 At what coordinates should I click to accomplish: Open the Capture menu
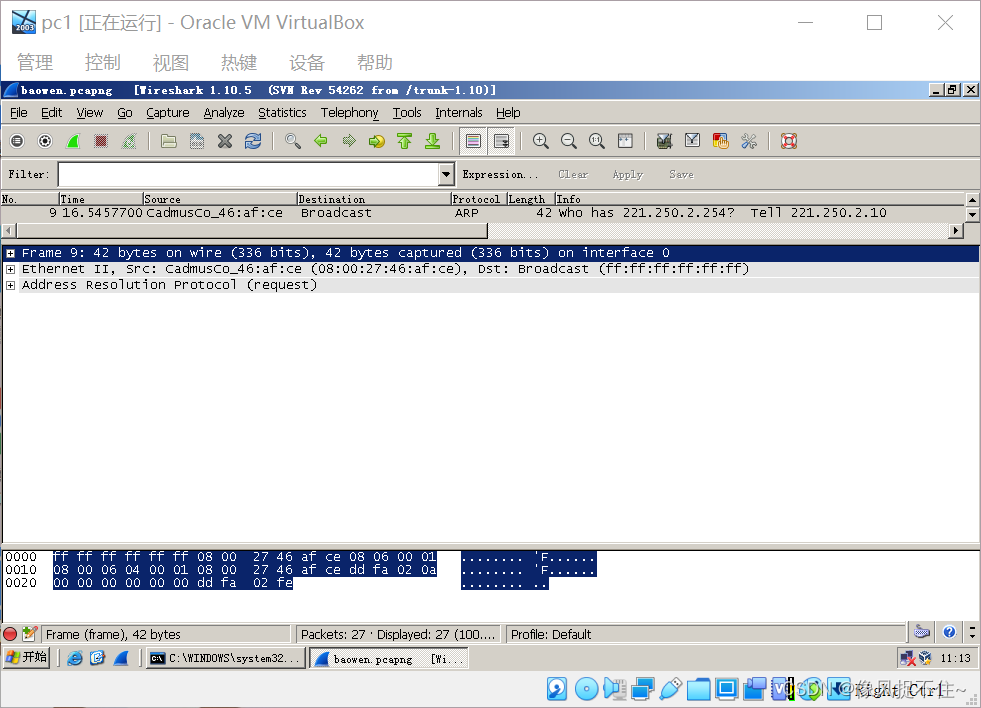(168, 113)
